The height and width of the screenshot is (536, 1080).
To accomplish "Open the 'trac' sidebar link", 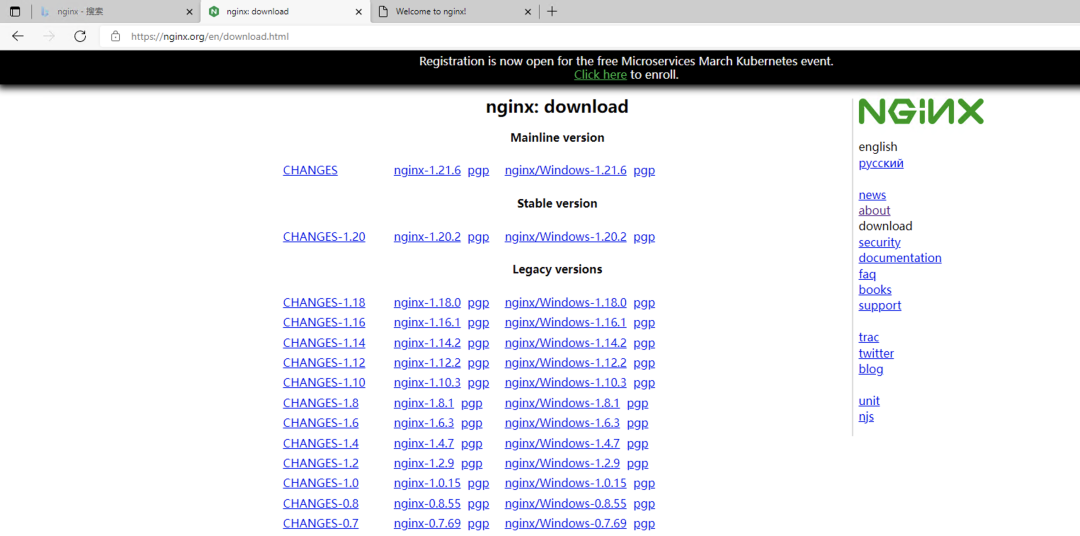I will [869, 337].
